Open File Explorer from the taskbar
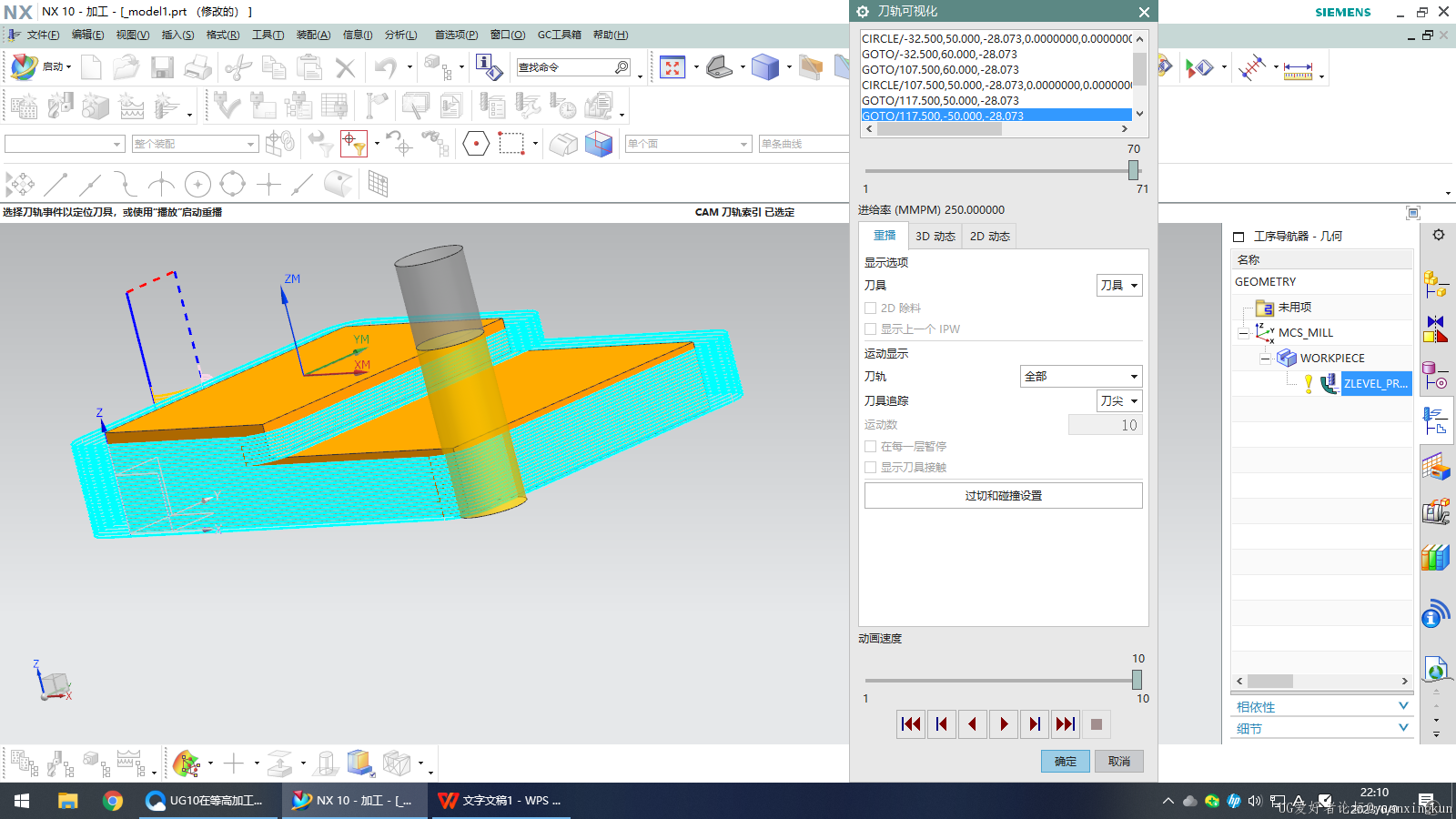1456x819 pixels. point(68,801)
